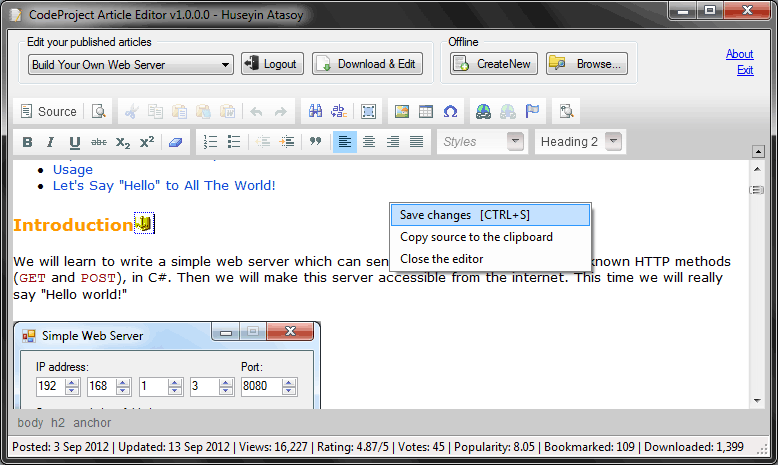
Task: Insert special character omega icon
Action: 450,111
